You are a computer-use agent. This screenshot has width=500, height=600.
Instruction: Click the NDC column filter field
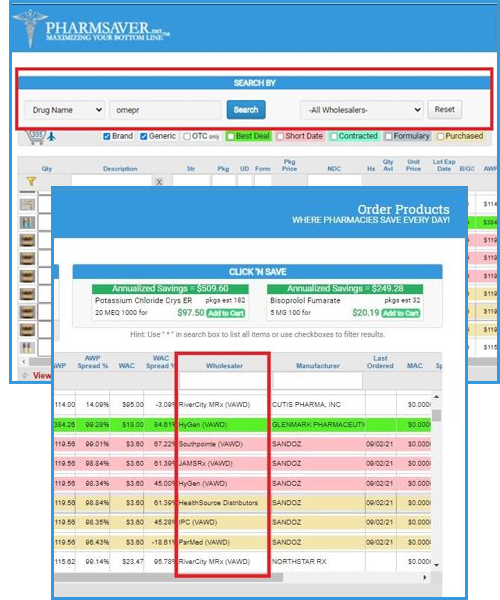pyautogui.click(x=334, y=180)
